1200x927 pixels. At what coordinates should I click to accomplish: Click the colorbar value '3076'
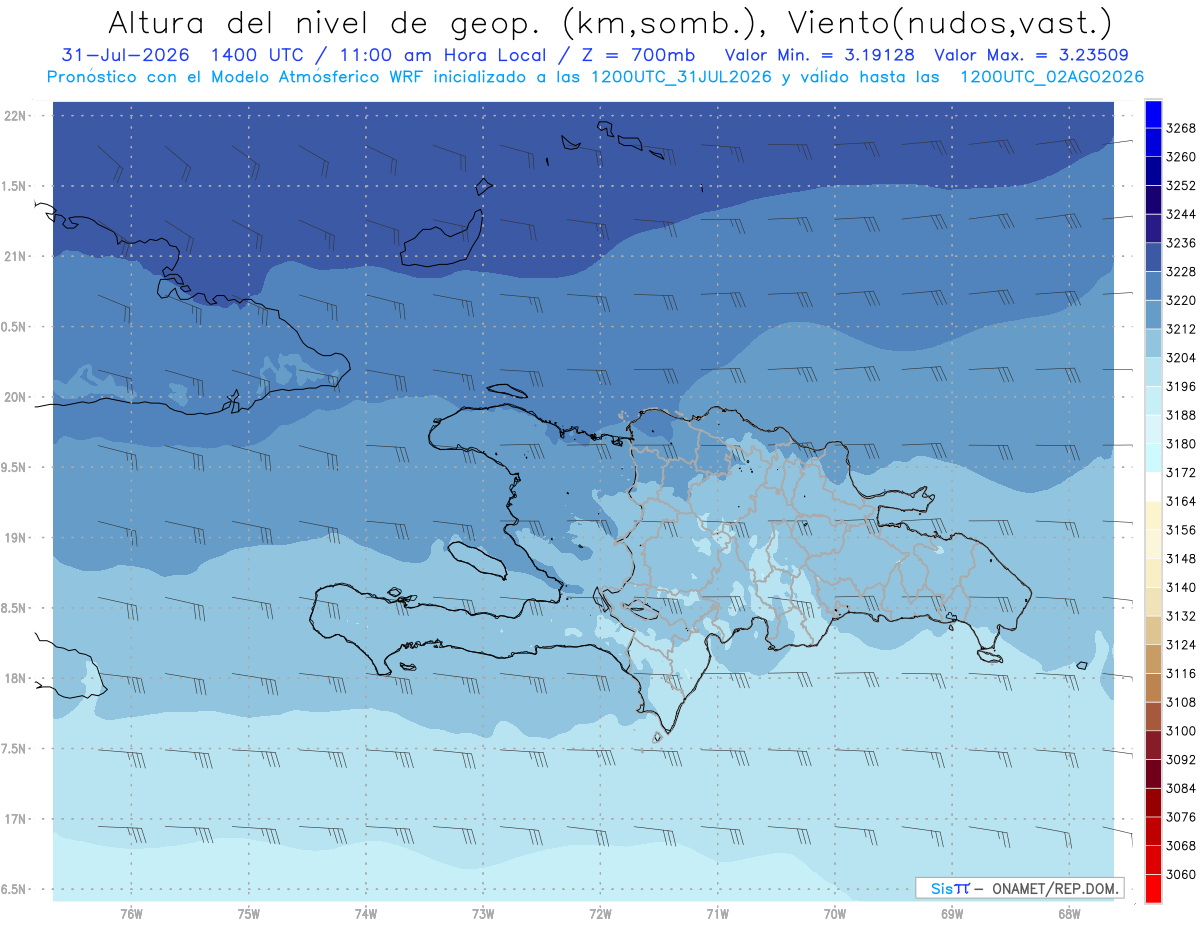[x=1180, y=817]
